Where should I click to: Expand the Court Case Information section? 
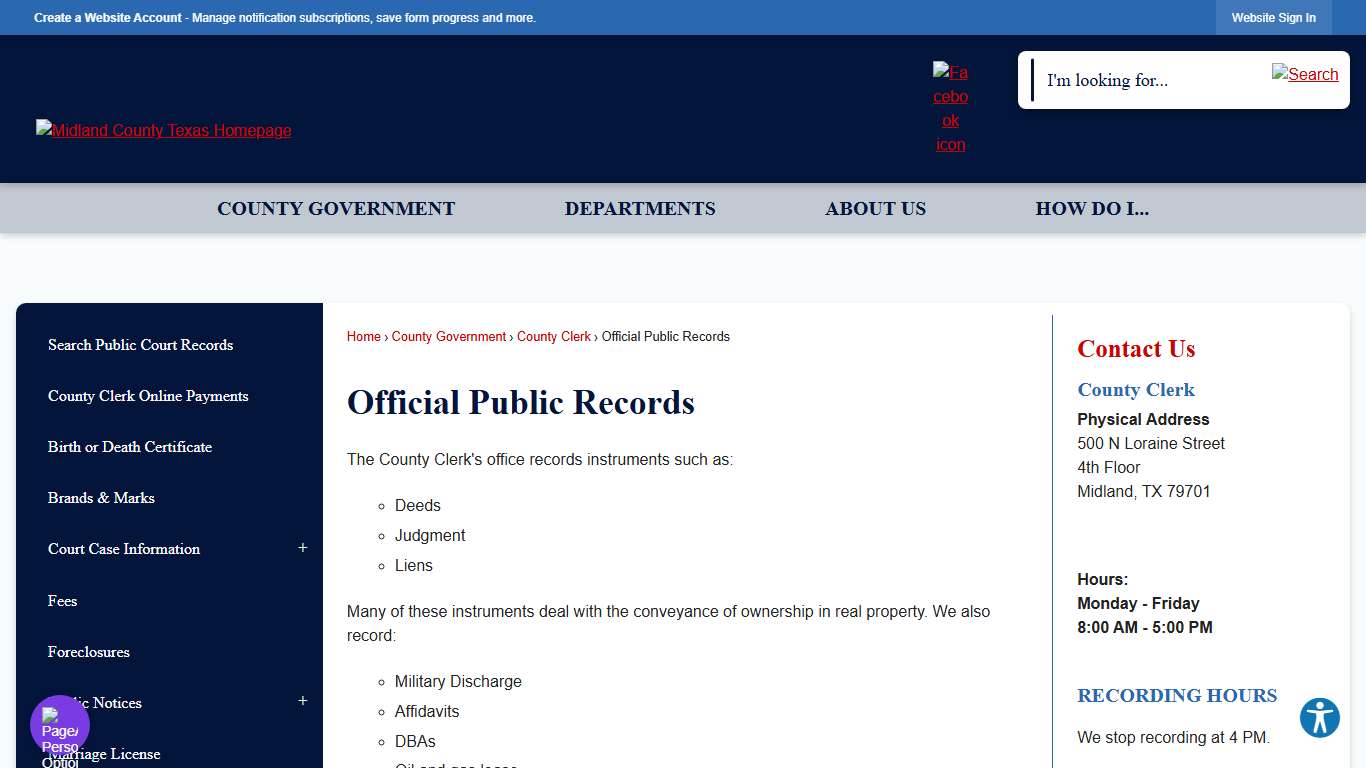(302, 548)
